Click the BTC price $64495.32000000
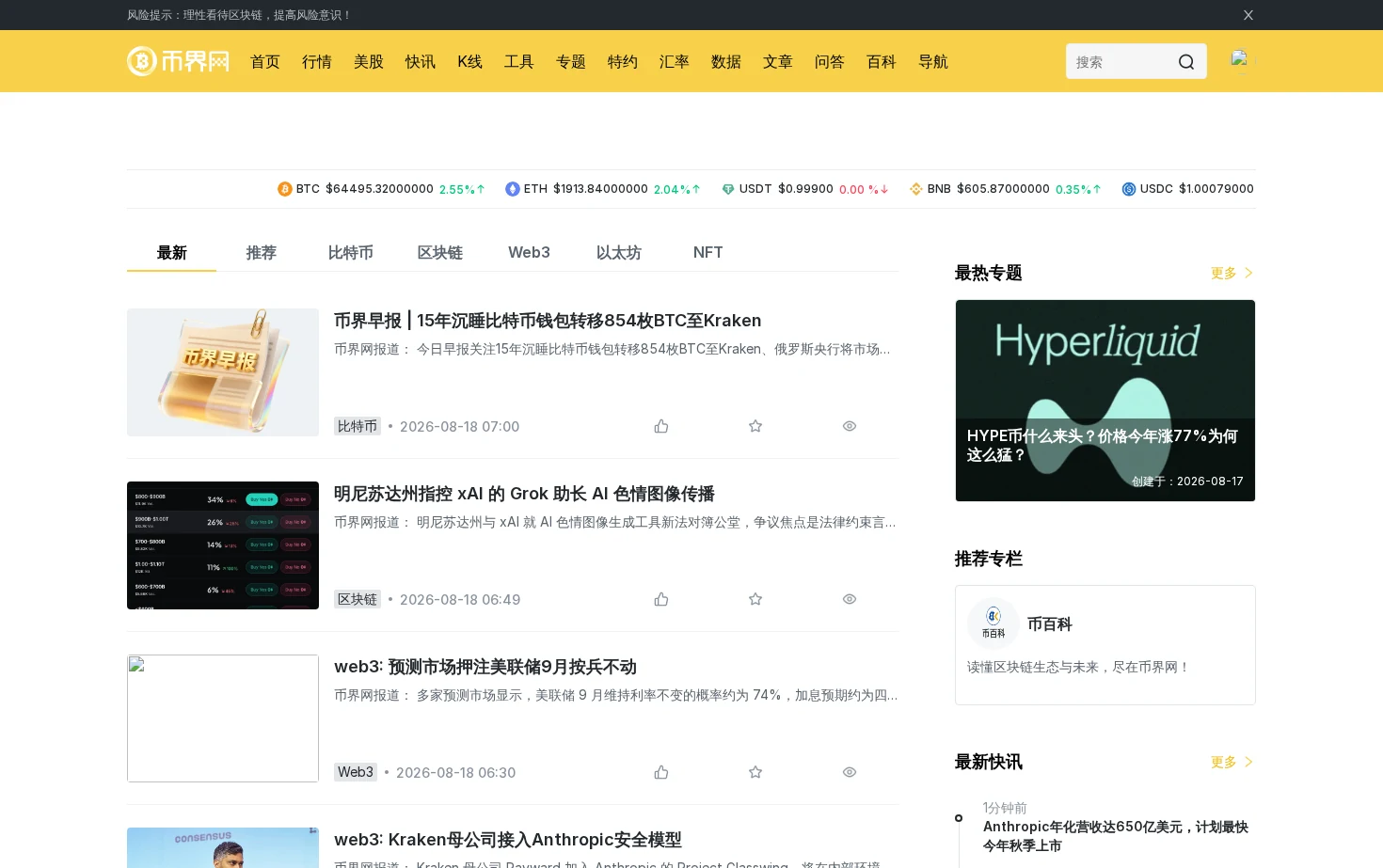Viewport: 1383px width, 868px height. pos(380,189)
